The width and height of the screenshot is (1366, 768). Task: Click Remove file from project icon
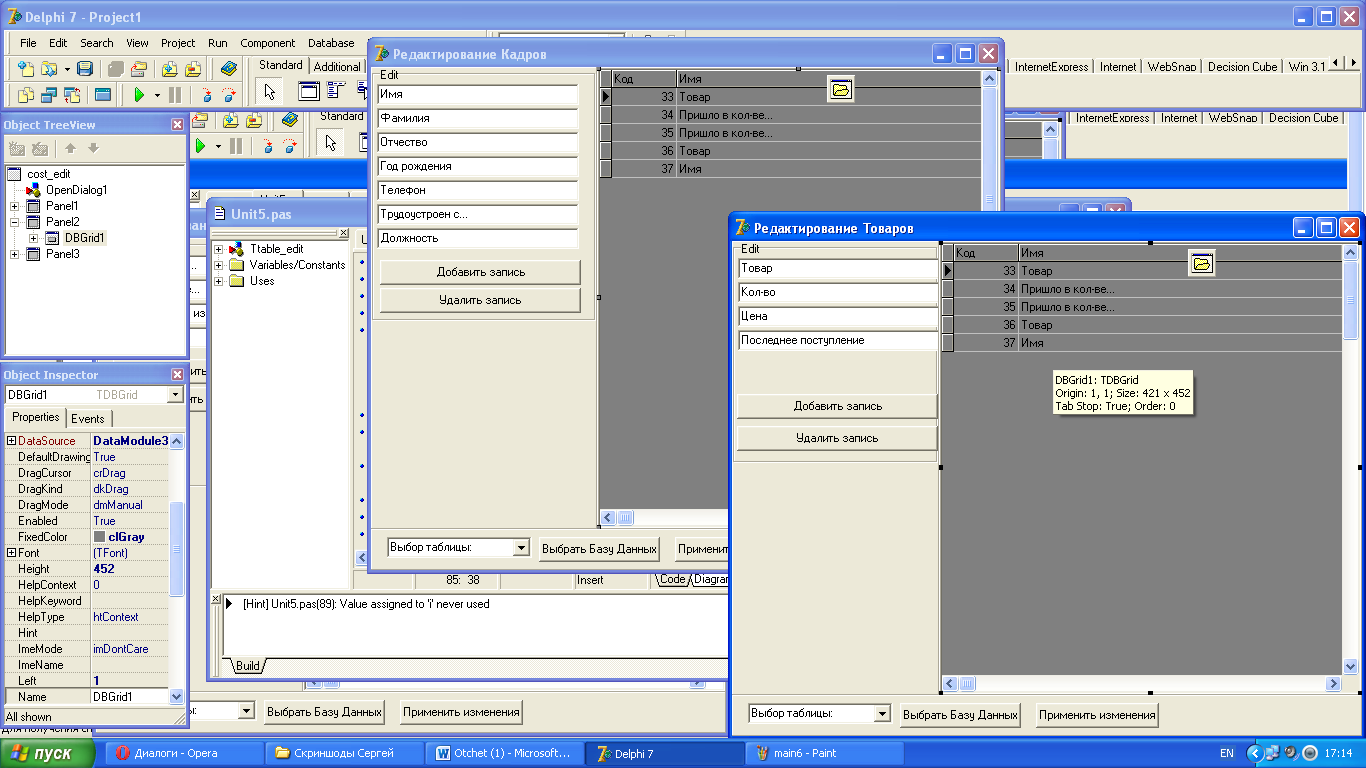193,69
